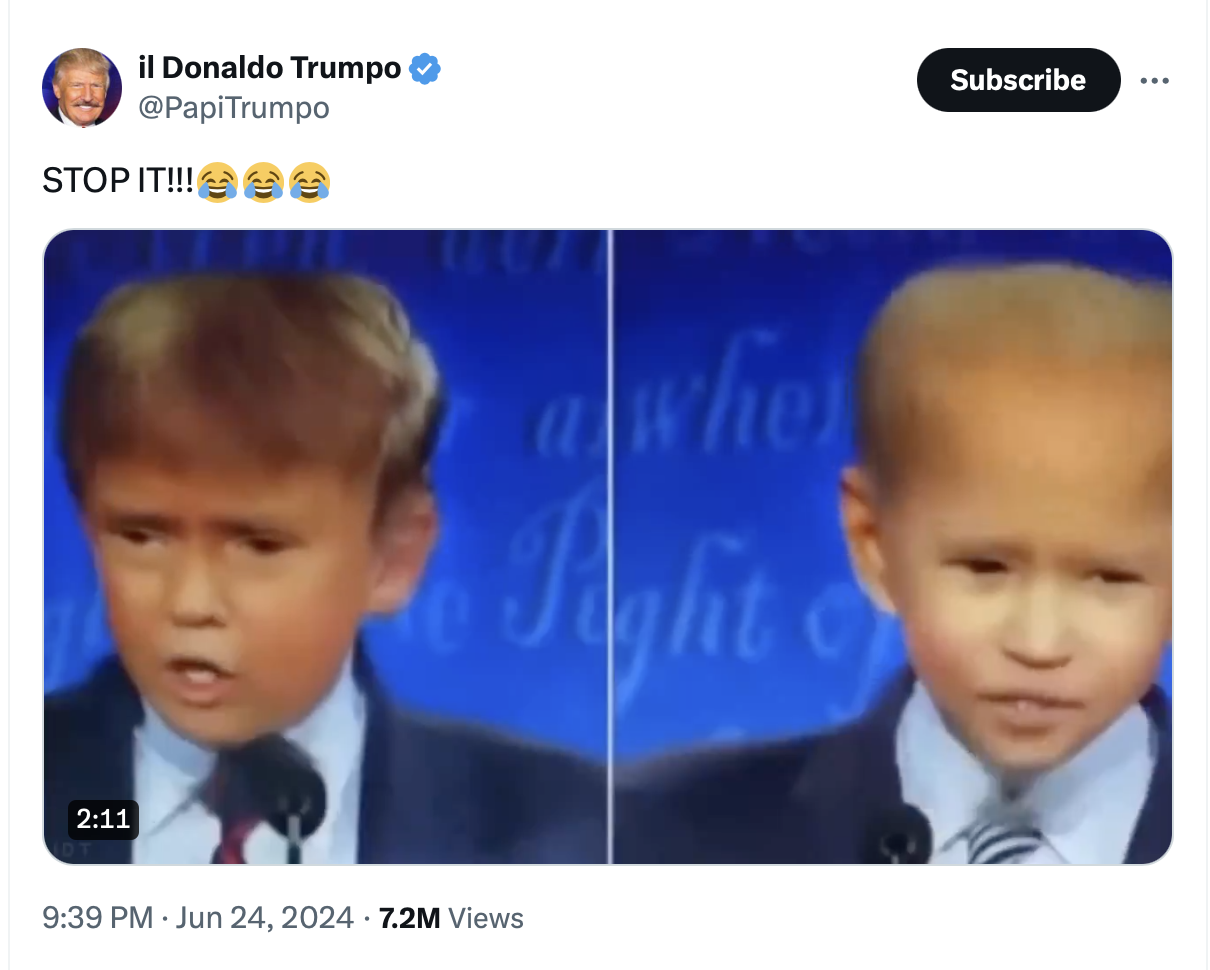
Task: Click the Jun 24, 2024 date
Action: (x=264, y=917)
